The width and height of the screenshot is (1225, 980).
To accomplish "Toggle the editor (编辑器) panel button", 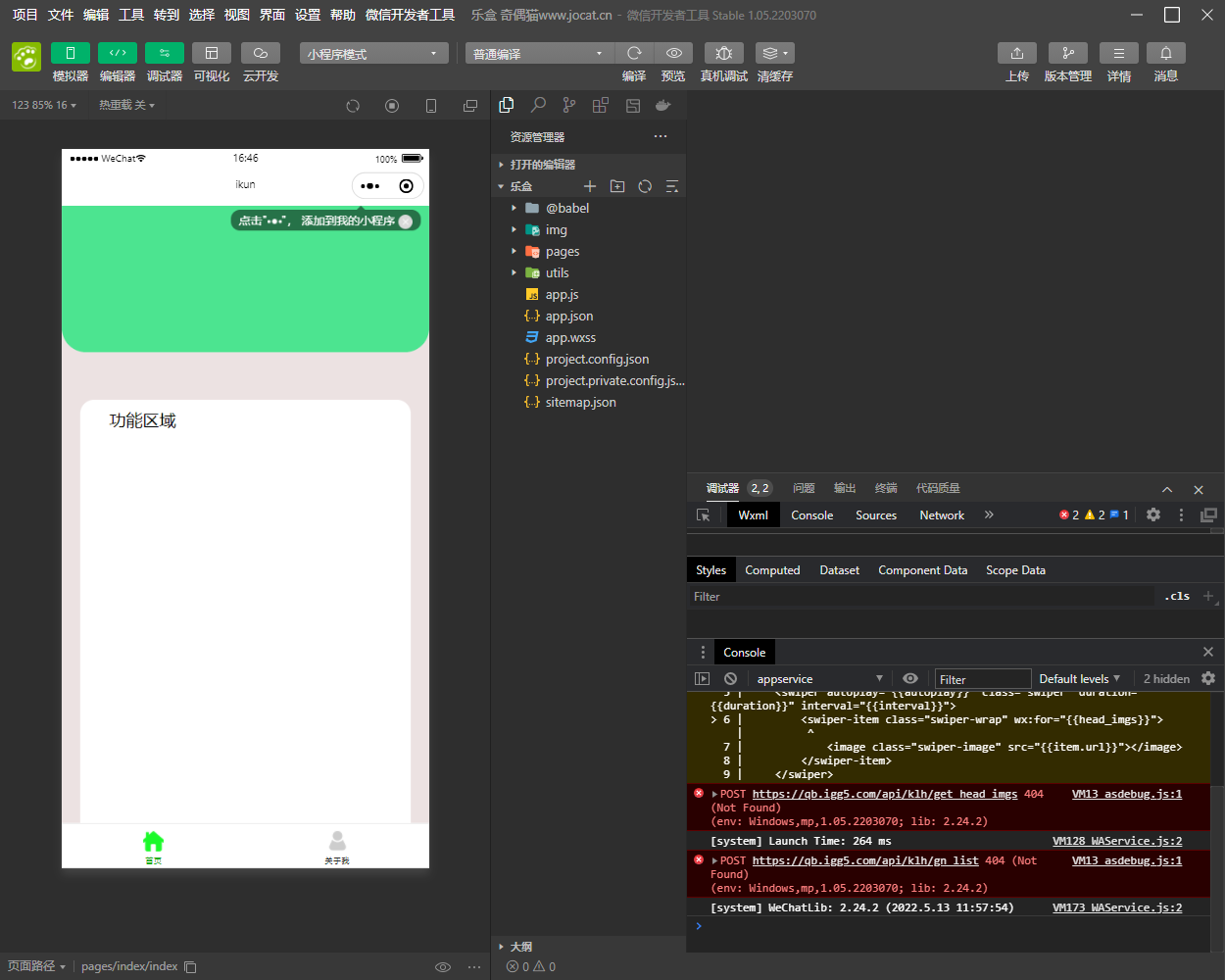I will point(118,53).
